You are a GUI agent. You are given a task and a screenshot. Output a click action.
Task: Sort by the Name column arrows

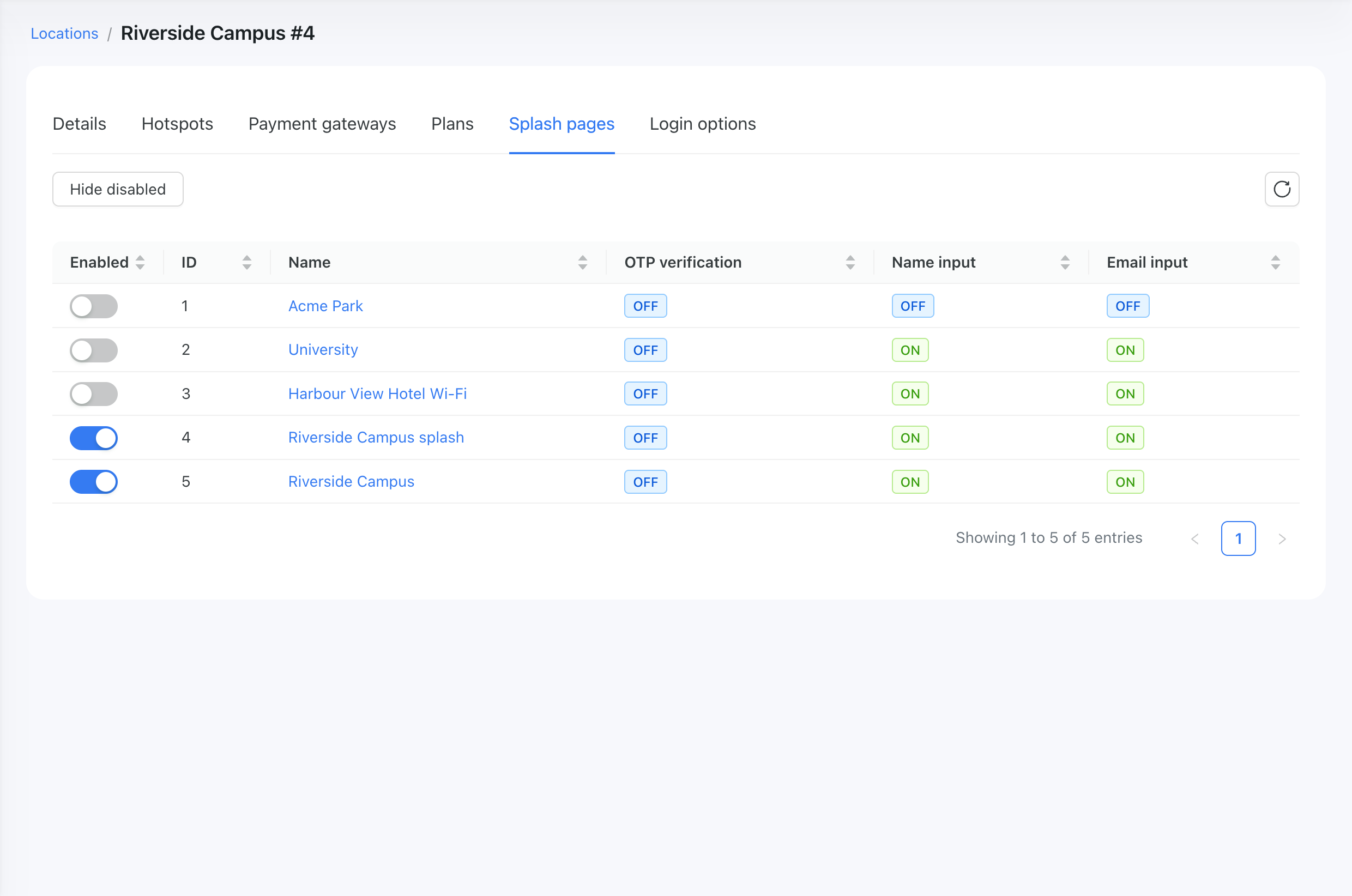tap(582, 262)
